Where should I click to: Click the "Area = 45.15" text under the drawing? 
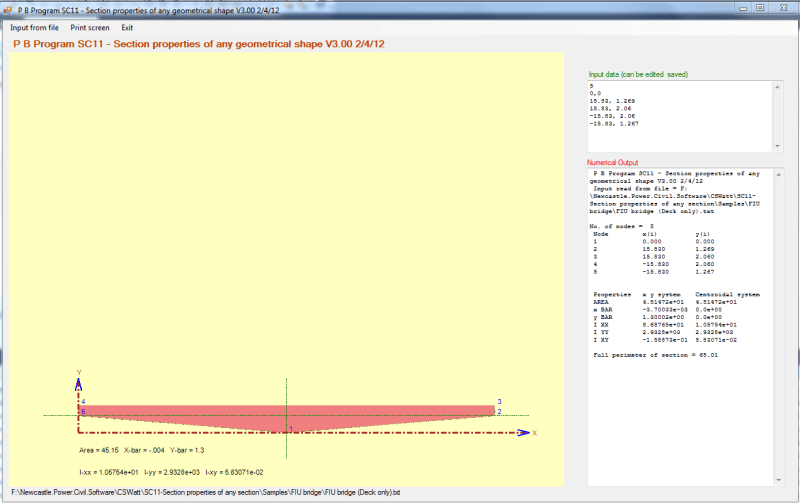point(99,450)
